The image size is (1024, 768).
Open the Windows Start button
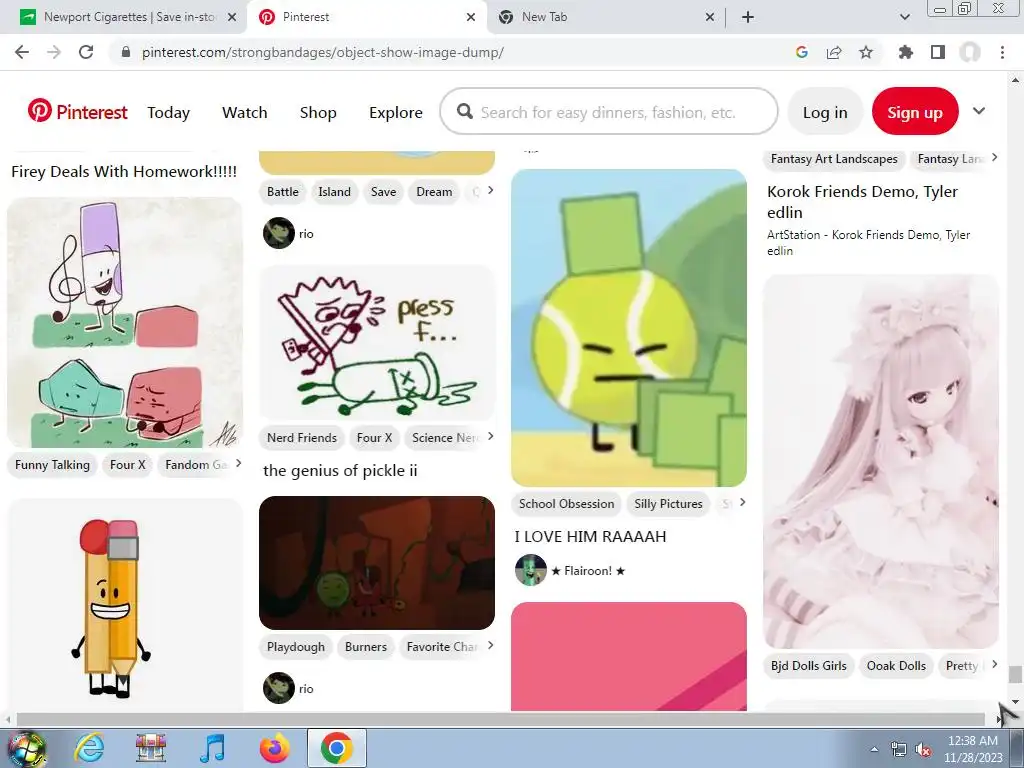tap(25, 748)
